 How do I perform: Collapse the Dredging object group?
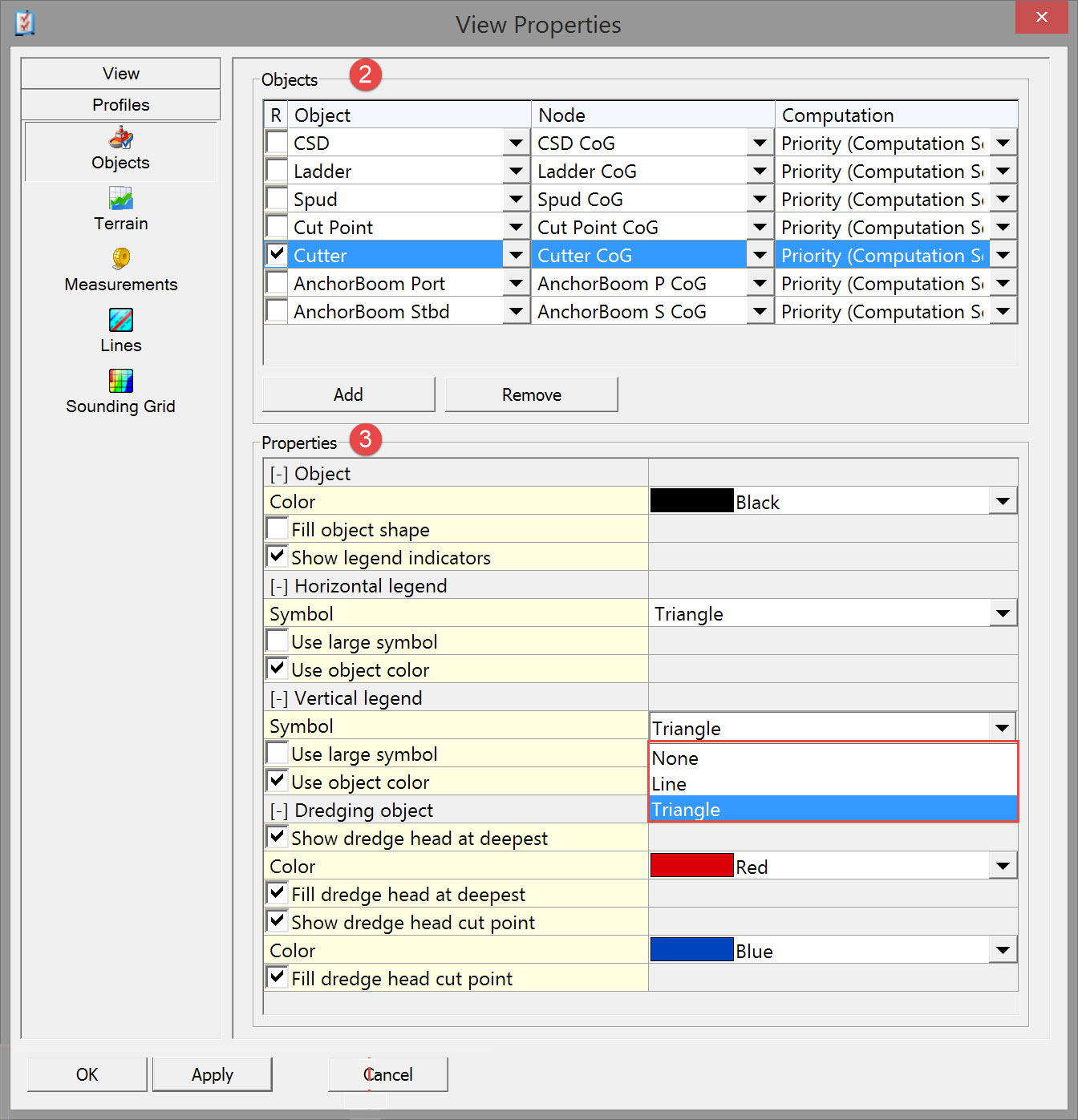pos(278,811)
